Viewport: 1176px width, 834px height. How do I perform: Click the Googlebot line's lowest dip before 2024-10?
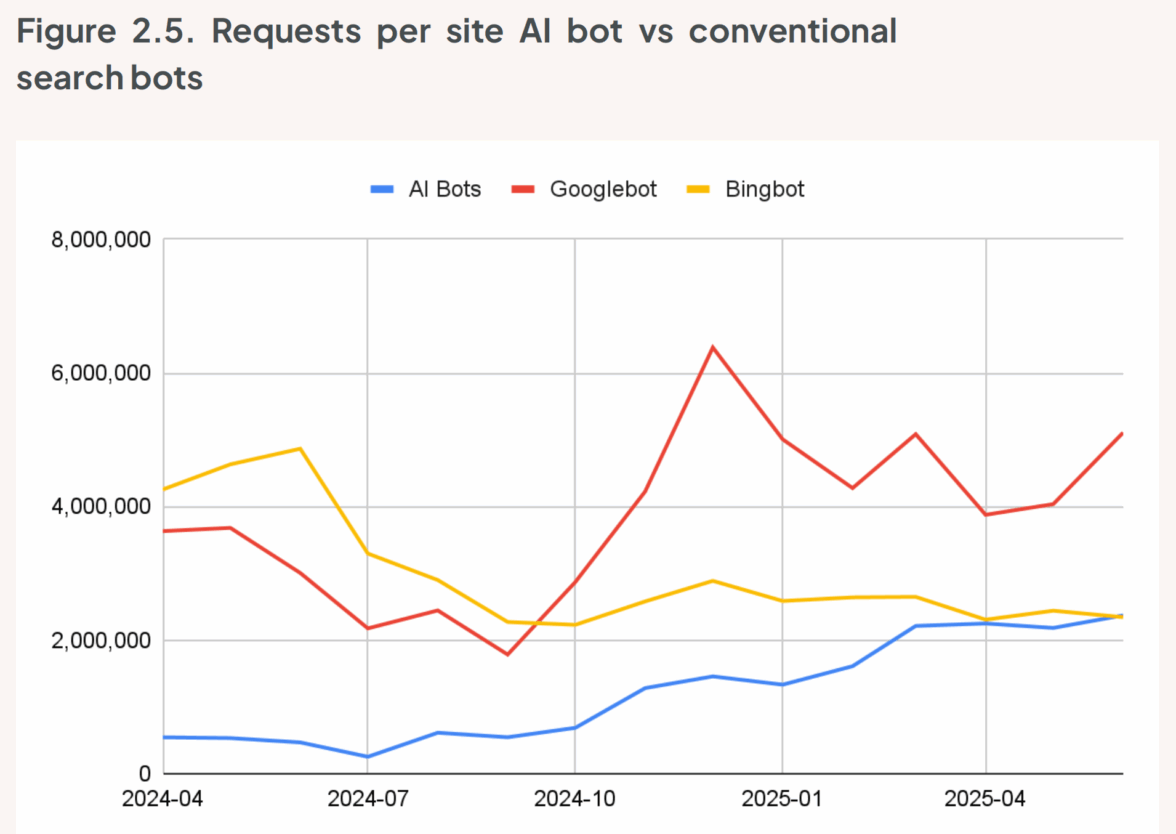point(507,654)
